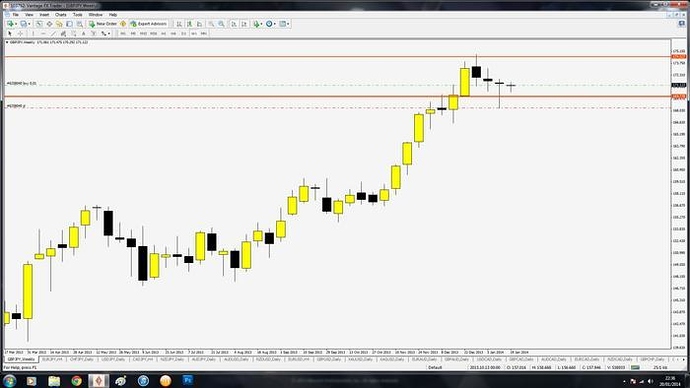This screenshot has height=388, width=690.
Task: Select the Fibonacci retracement tool
Action: tap(73, 33)
